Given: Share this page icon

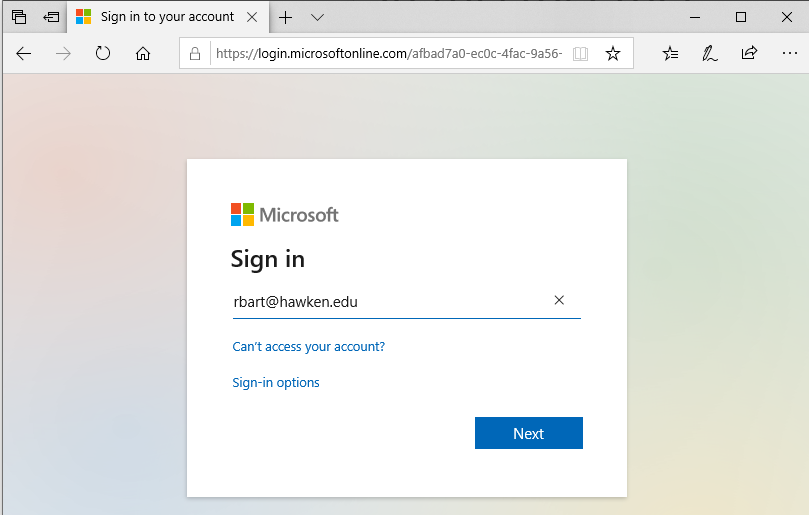Looking at the screenshot, I should (x=749, y=53).
